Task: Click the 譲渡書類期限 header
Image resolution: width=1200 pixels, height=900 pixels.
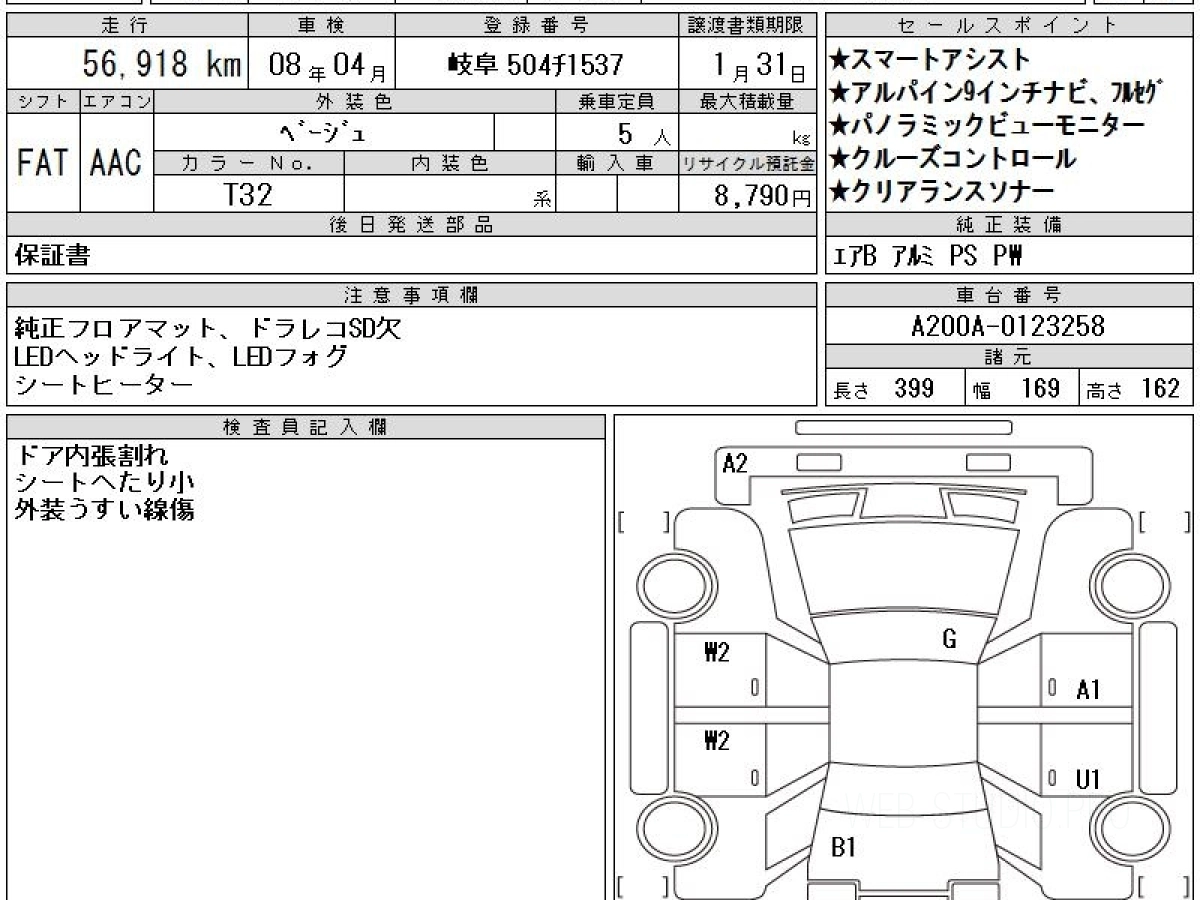Action: 747,26
